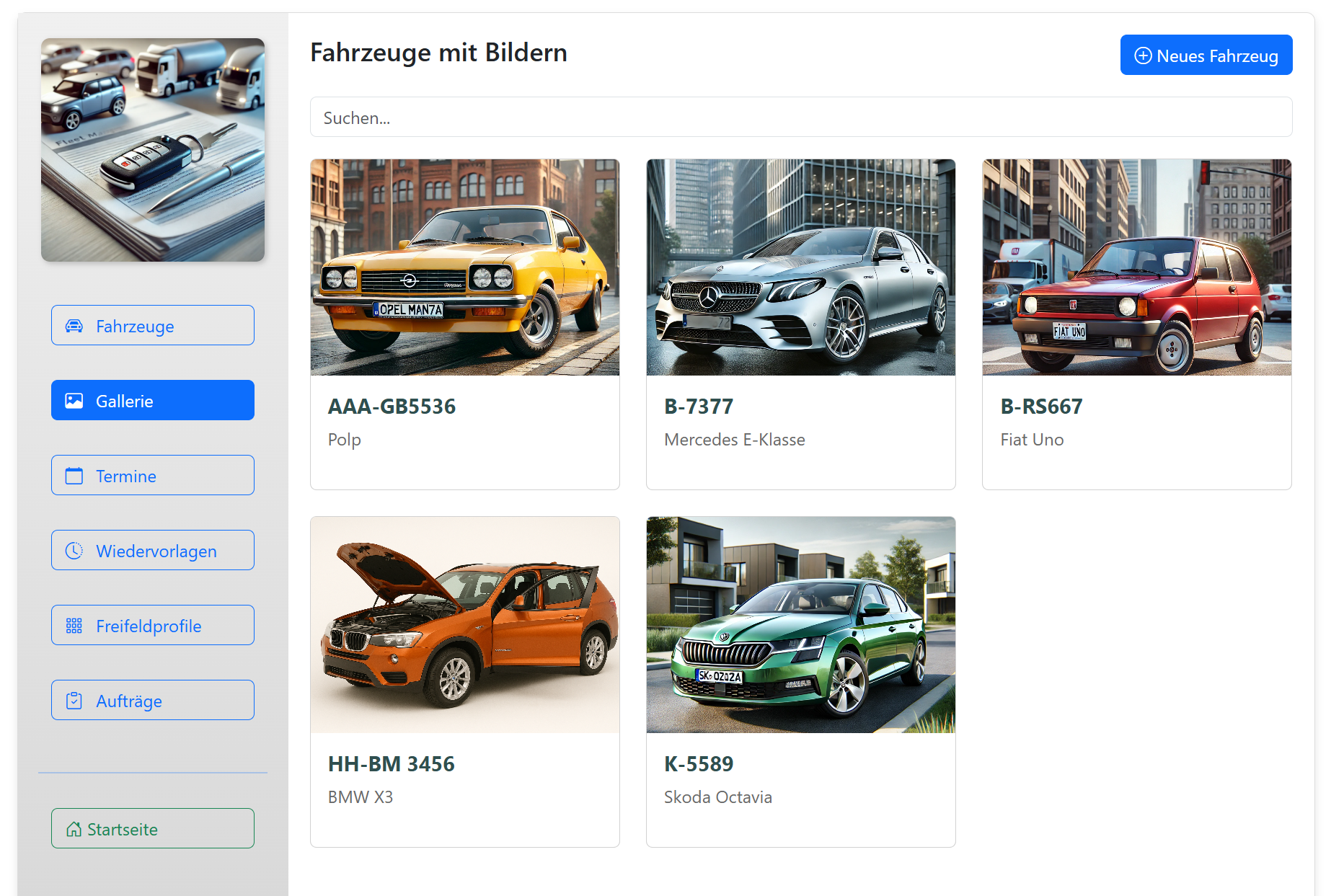Click the clock icon beside Wiedervorlagen
Image resolution: width=1344 pixels, height=896 pixels.
tap(74, 551)
